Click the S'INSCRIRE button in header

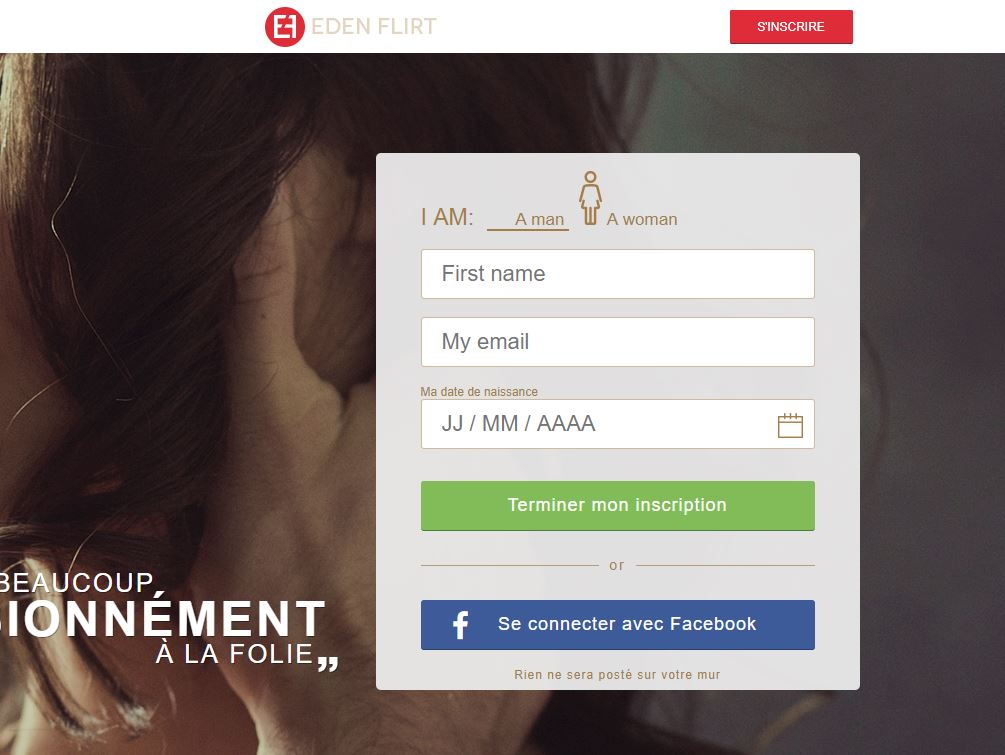coord(791,27)
